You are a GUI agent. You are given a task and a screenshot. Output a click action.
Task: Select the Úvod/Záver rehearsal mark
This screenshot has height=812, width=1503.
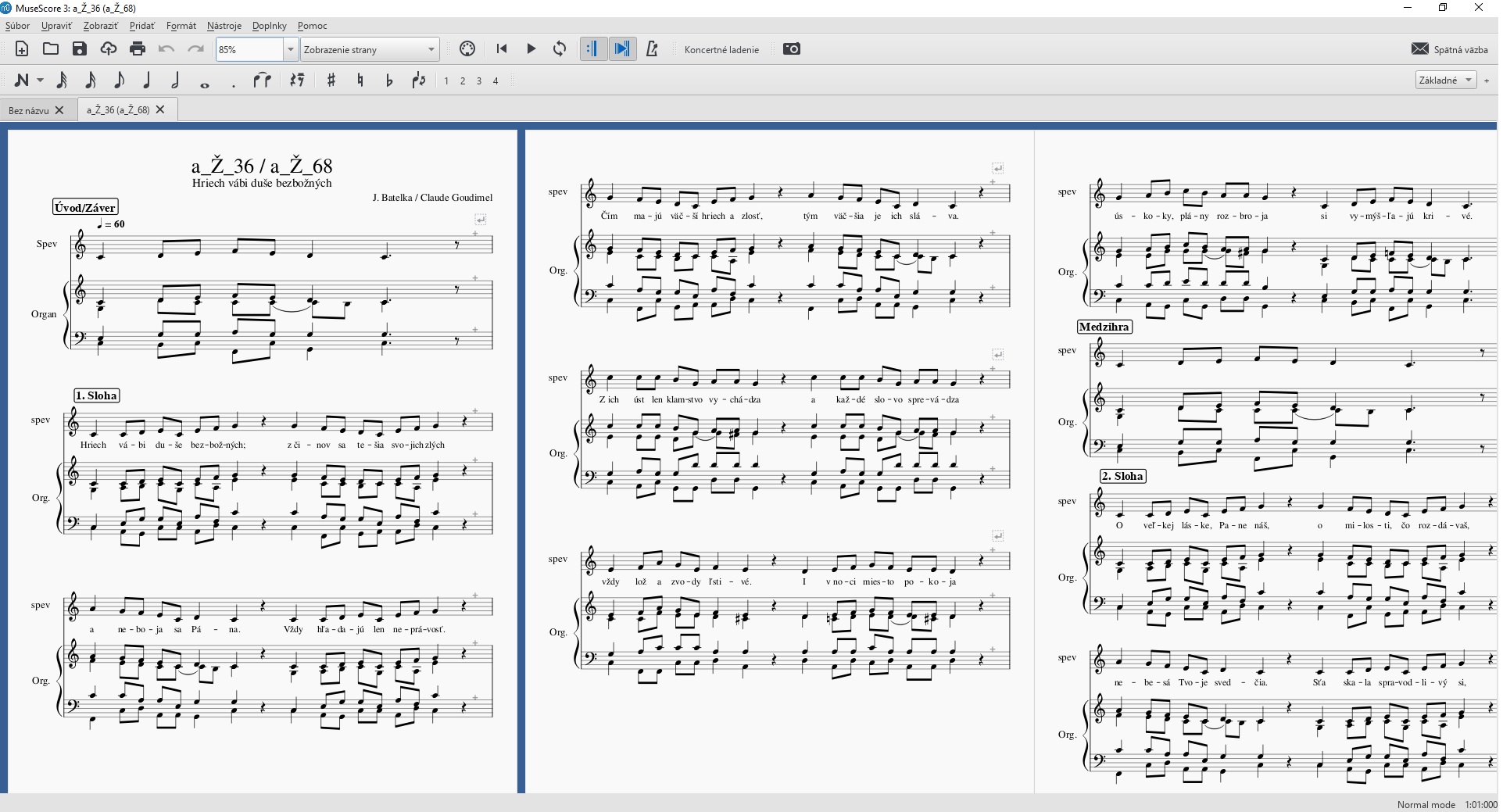point(85,207)
